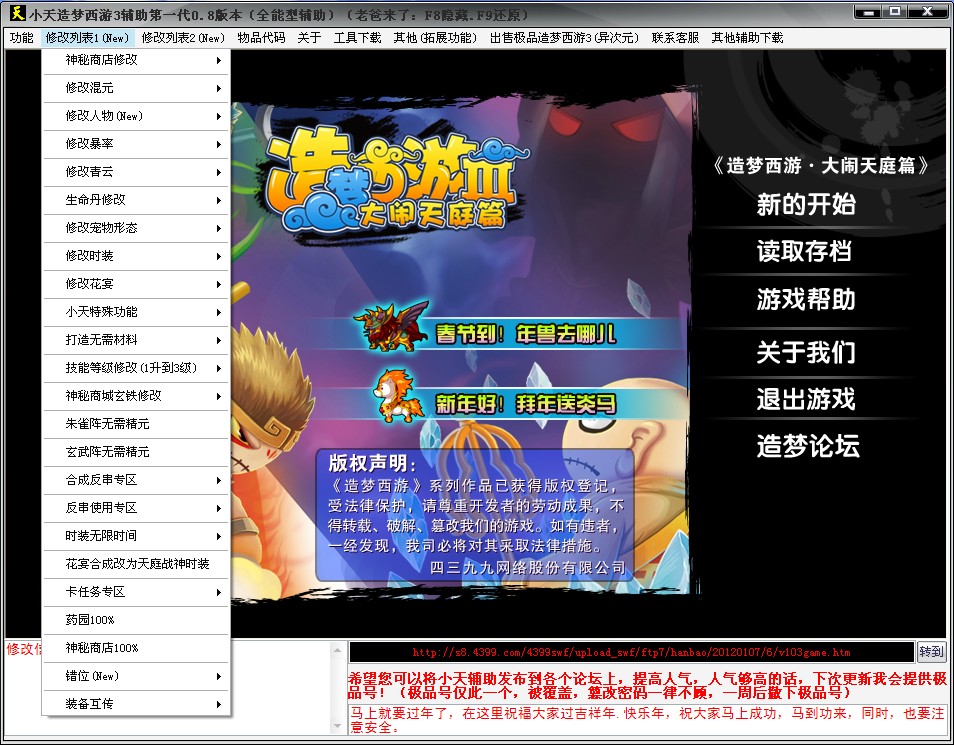Viewport: 954px width, 745px height.
Task: Select 玄武阵无需精元 menu entry
Action: [136, 452]
